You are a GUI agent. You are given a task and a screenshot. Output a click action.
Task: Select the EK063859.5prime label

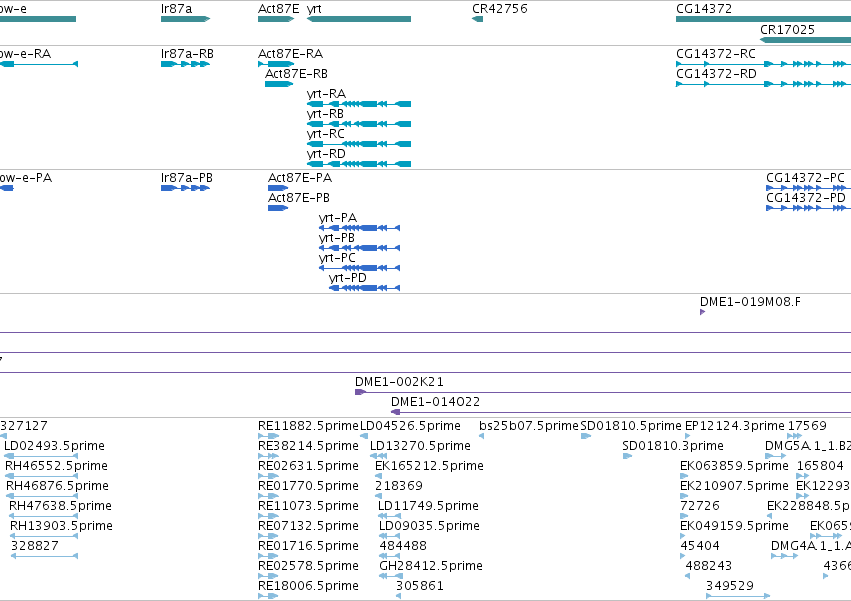click(x=734, y=466)
